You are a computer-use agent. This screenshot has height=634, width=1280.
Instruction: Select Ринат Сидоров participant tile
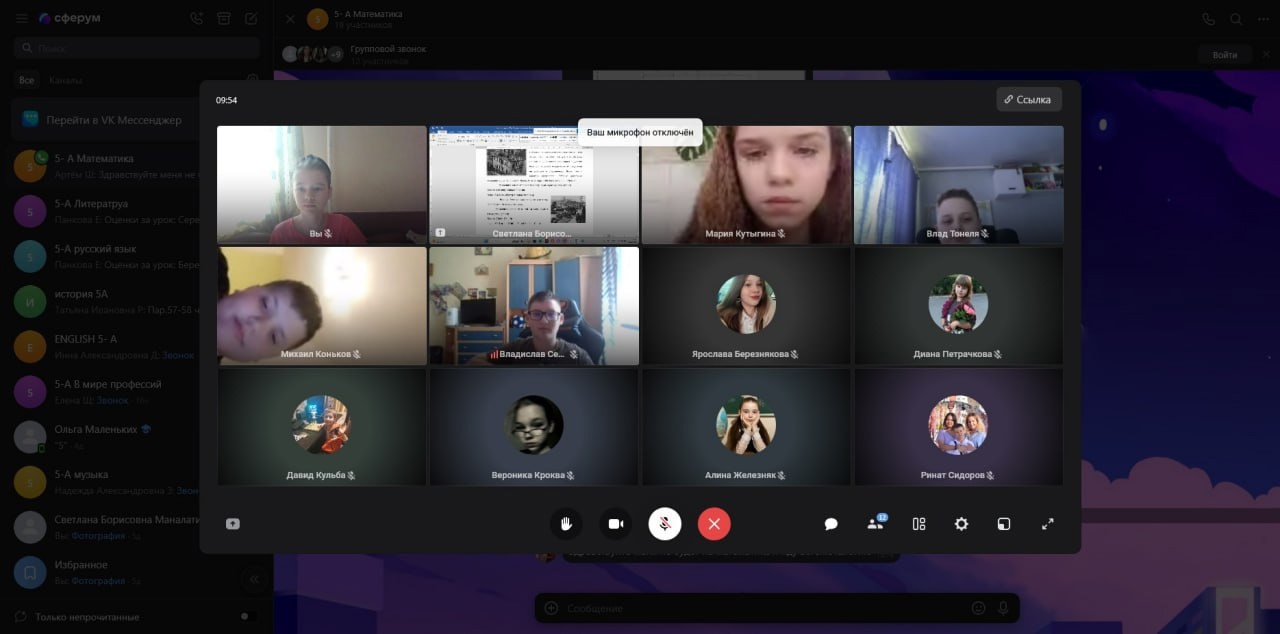point(958,427)
